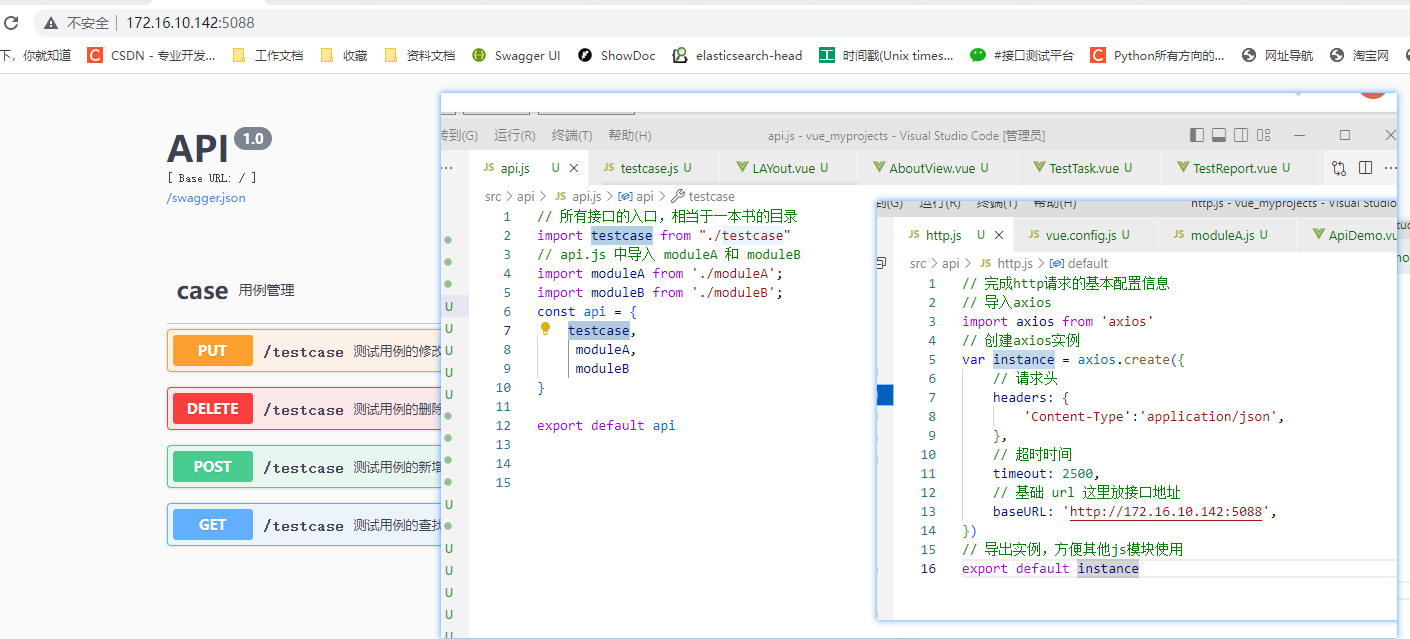Open the 网址导航 bookmark
The width and height of the screenshot is (1410, 639).
pos(1277,56)
